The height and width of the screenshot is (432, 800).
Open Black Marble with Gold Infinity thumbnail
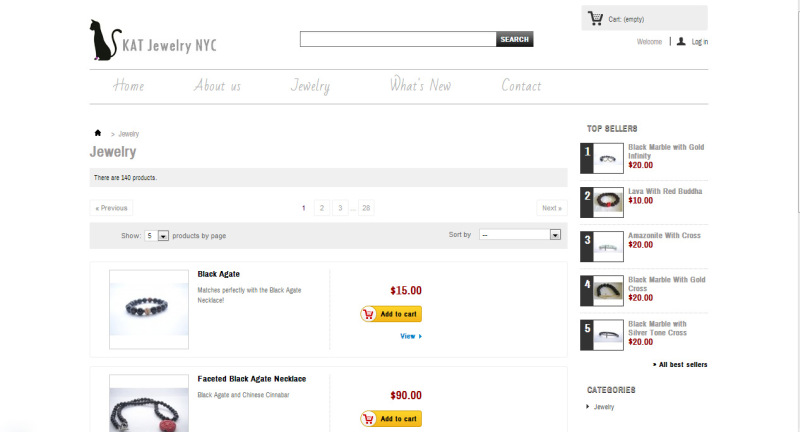tap(609, 158)
